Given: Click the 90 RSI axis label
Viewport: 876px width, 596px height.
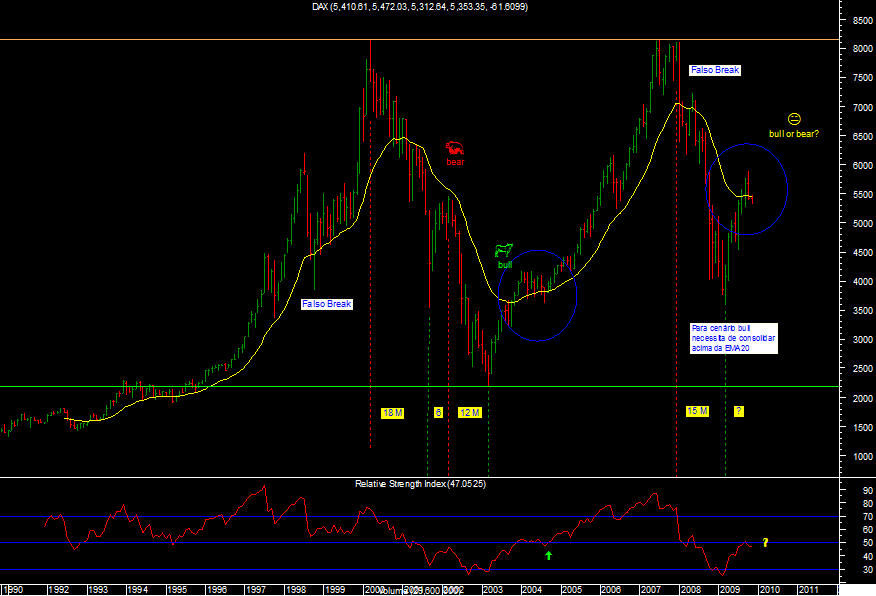Looking at the screenshot, I should coord(868,490).
